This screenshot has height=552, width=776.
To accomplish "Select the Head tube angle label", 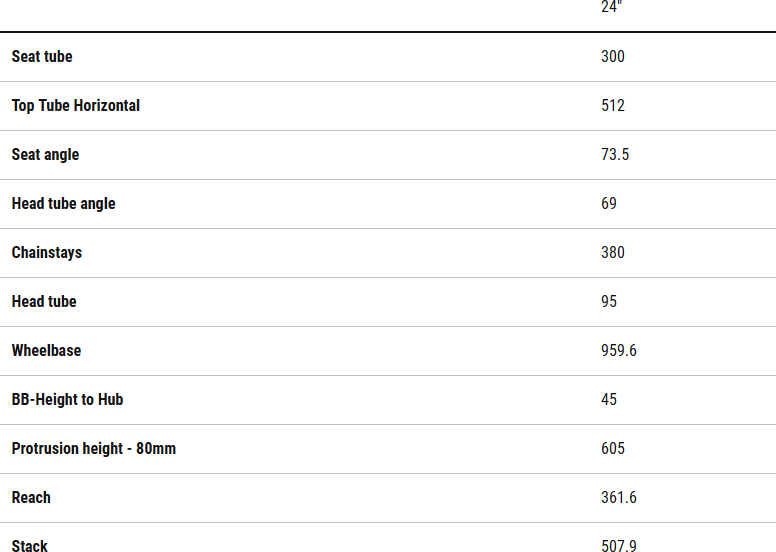I will coord(64,204).
